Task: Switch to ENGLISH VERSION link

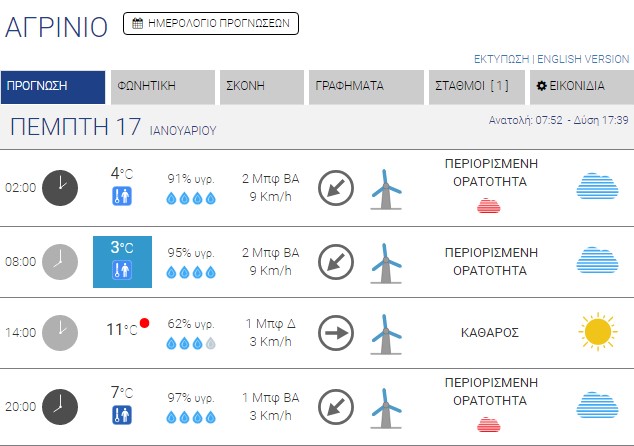Action: [x=583, y=58]
